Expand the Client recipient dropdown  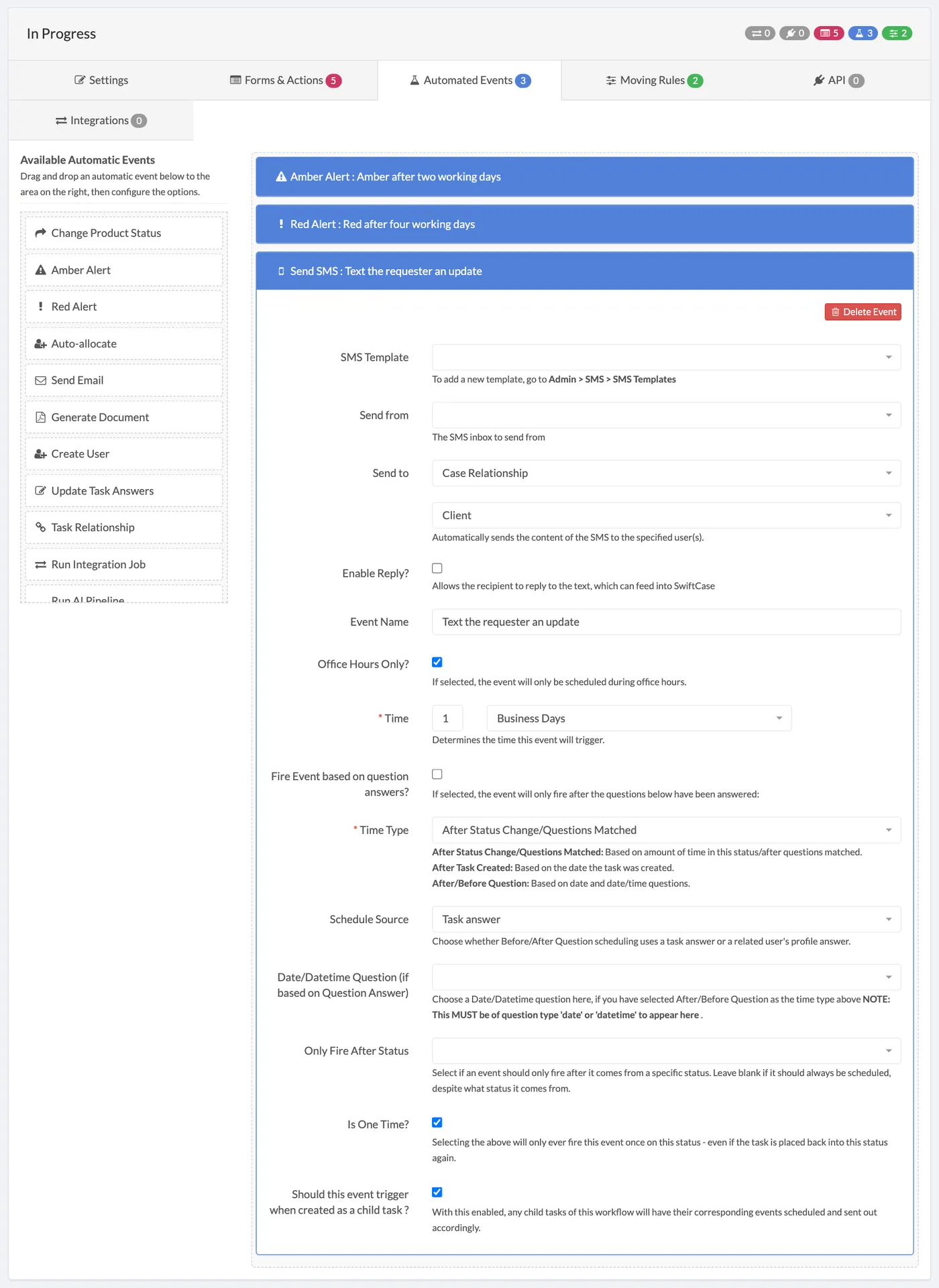[666, 515]
